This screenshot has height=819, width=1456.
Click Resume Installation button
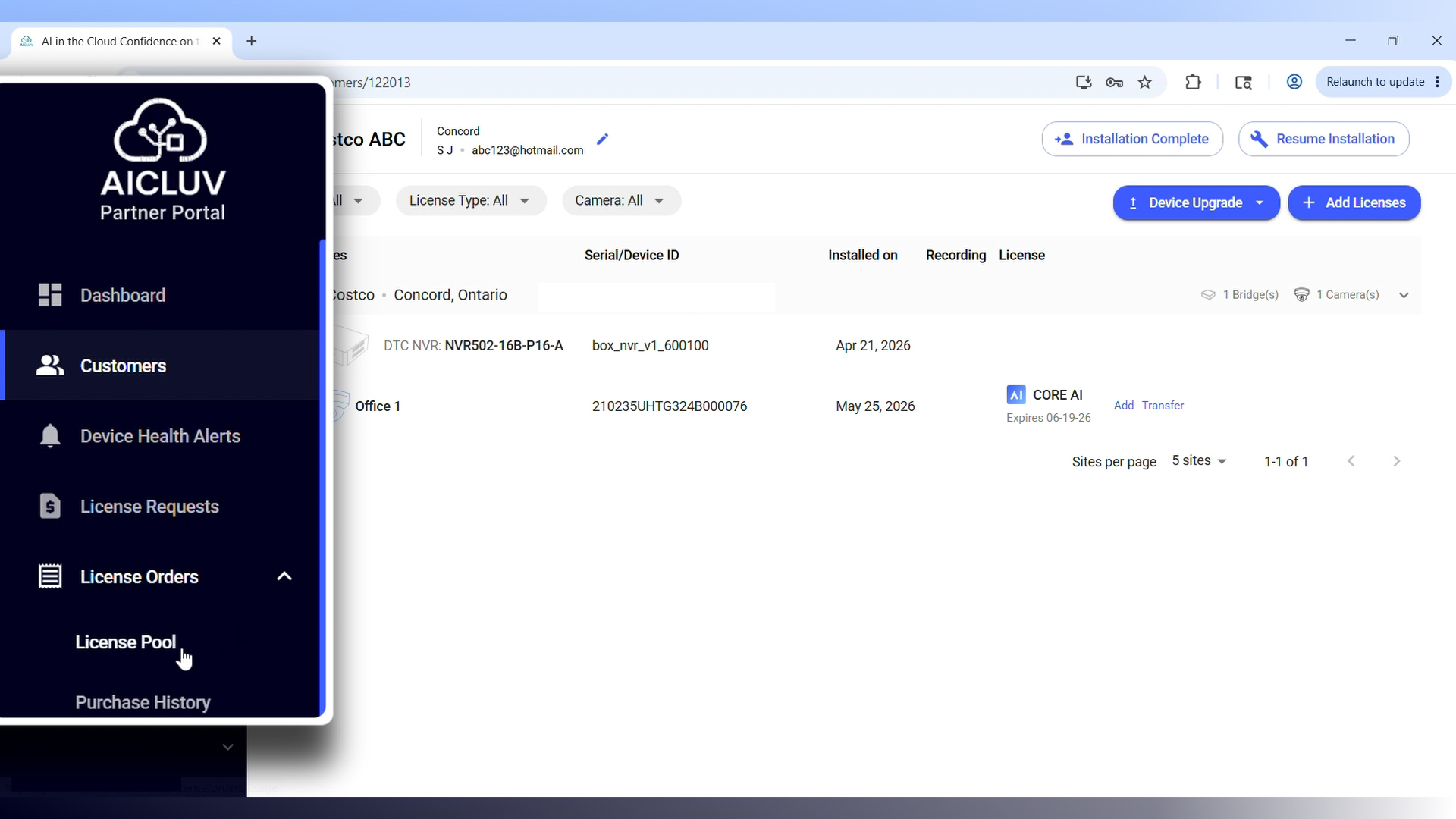click(x=1323, y=139)
